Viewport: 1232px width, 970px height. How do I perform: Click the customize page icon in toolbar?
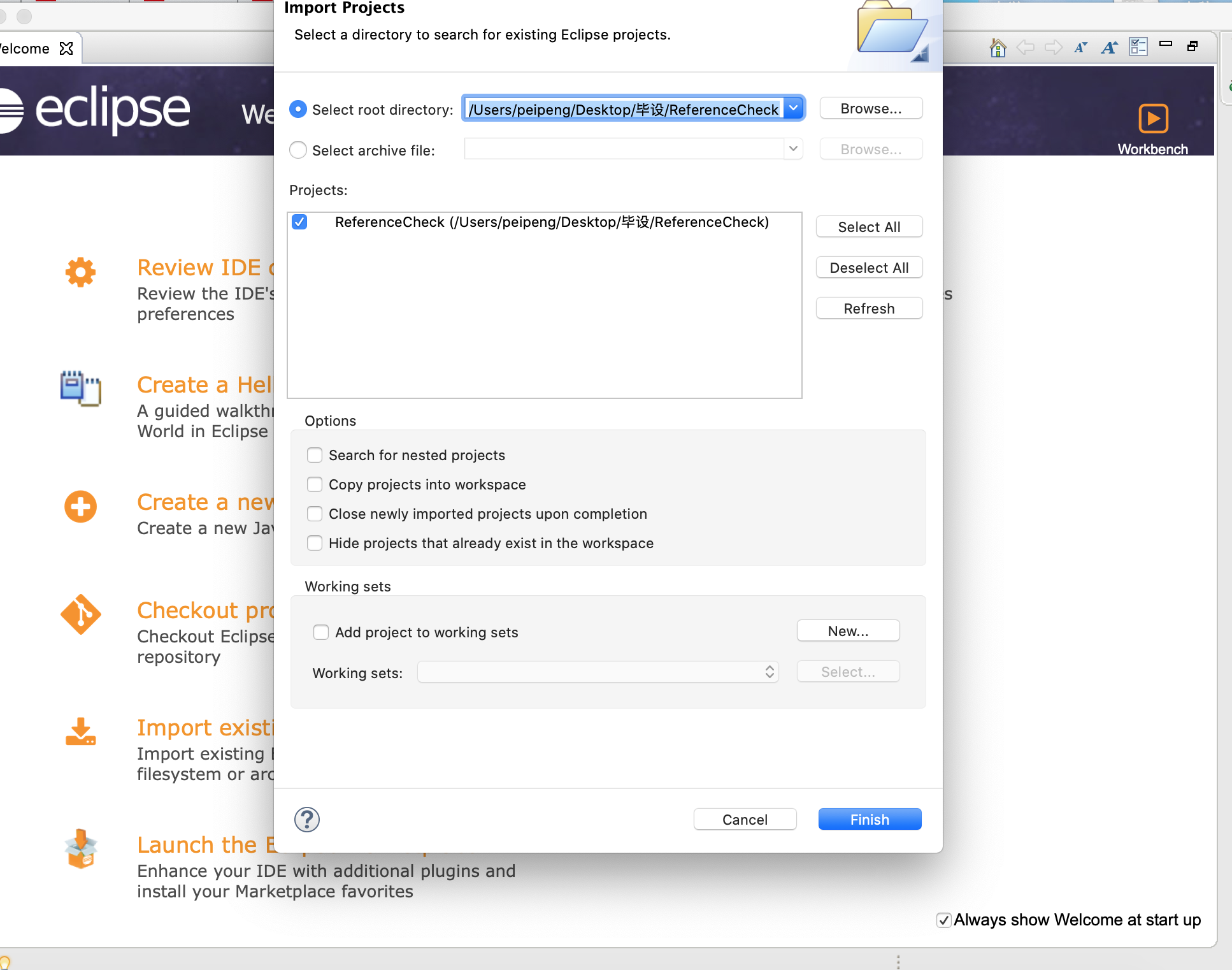pos(1138,47)
